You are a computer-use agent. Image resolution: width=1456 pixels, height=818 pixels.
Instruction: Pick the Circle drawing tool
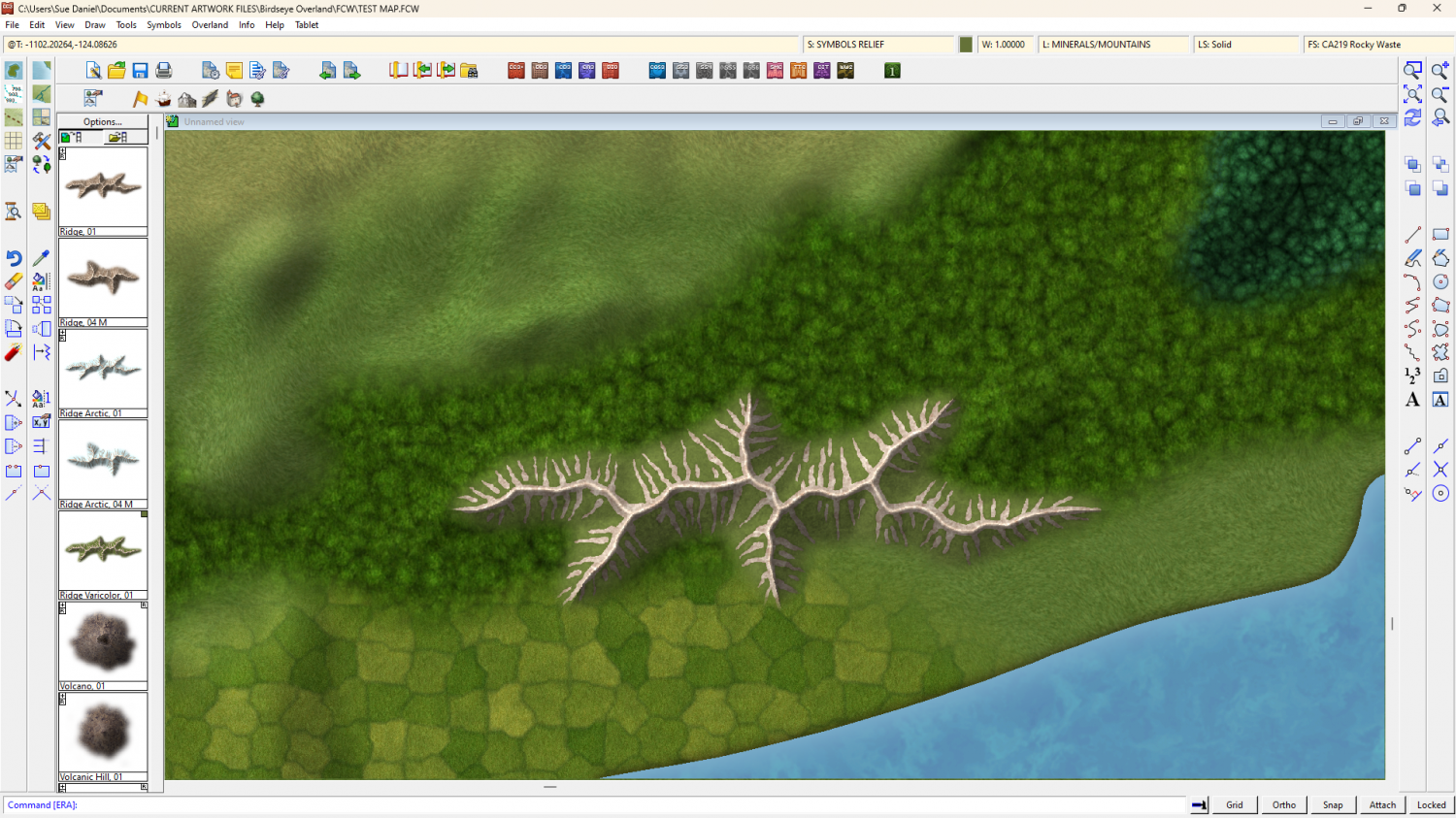tap(1440, 281)
